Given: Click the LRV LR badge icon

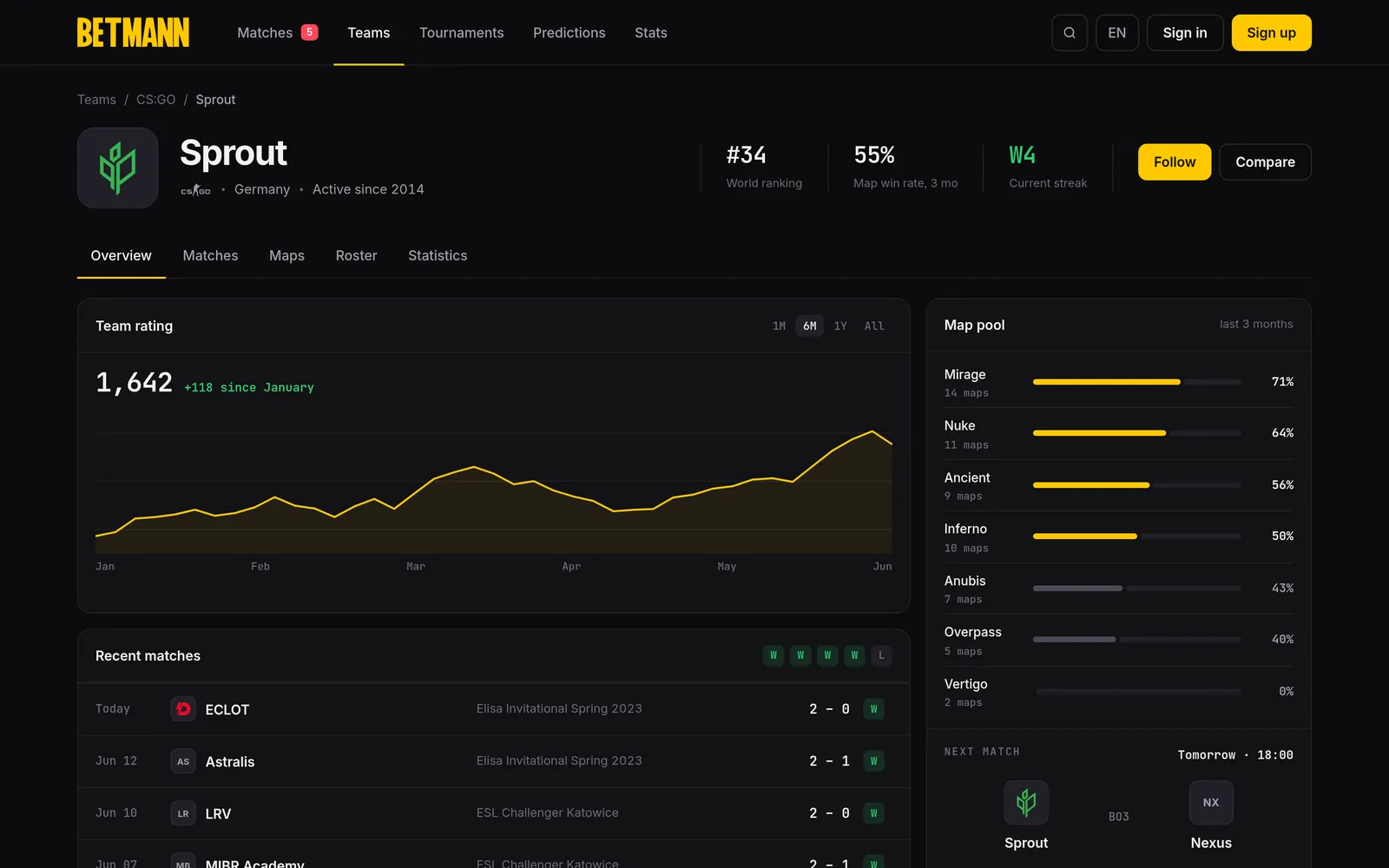Looking at the screenshot, I should pyautogui.click(x=183, y=813).
